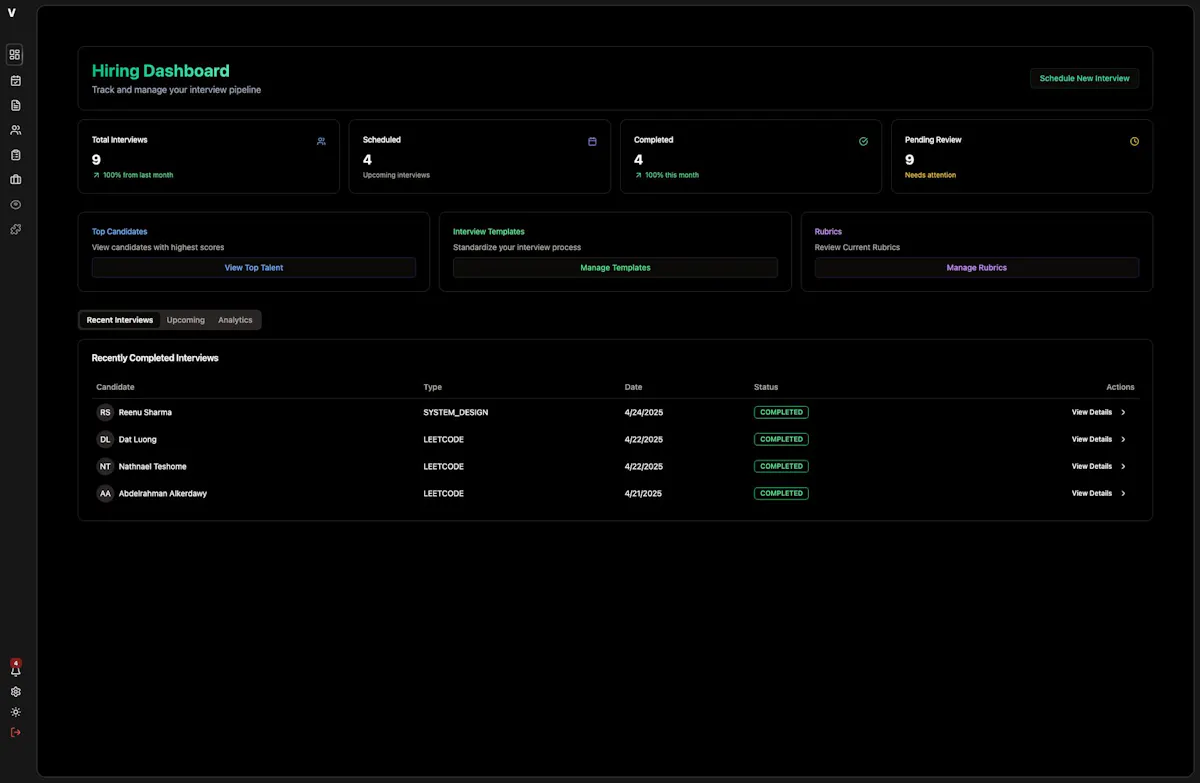Open the dashboard grid icon in sidebar
The height and width of the screenshot is (783, 1200).
[x=15, y=55]
